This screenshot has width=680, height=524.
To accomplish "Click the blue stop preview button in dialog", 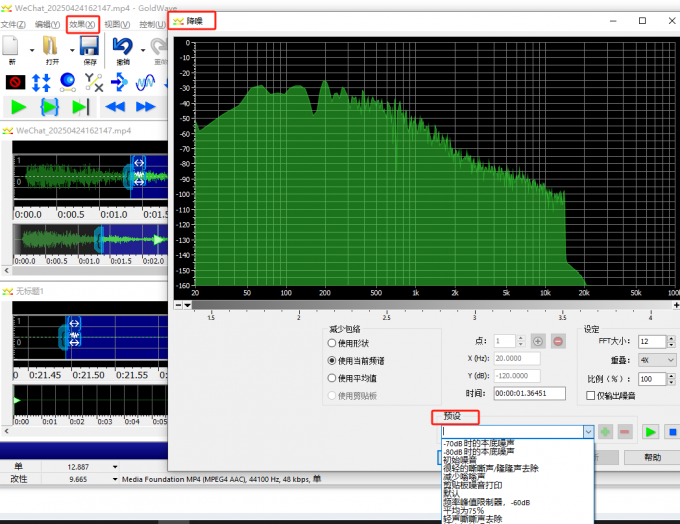I will pos(672,432).
